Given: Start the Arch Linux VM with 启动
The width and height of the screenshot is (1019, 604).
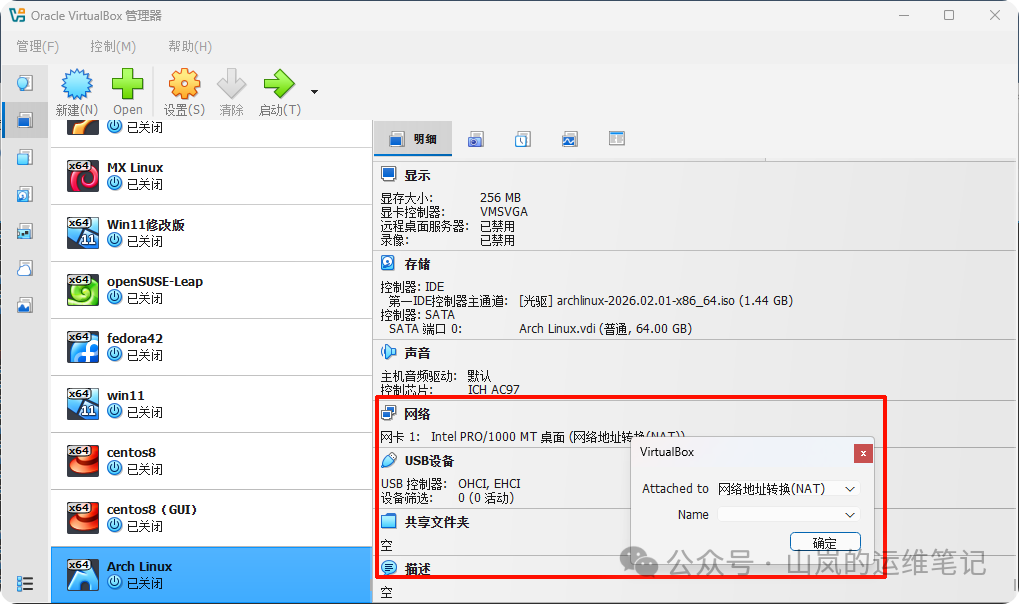Looking at the screenshot, I should pos(280,90).
